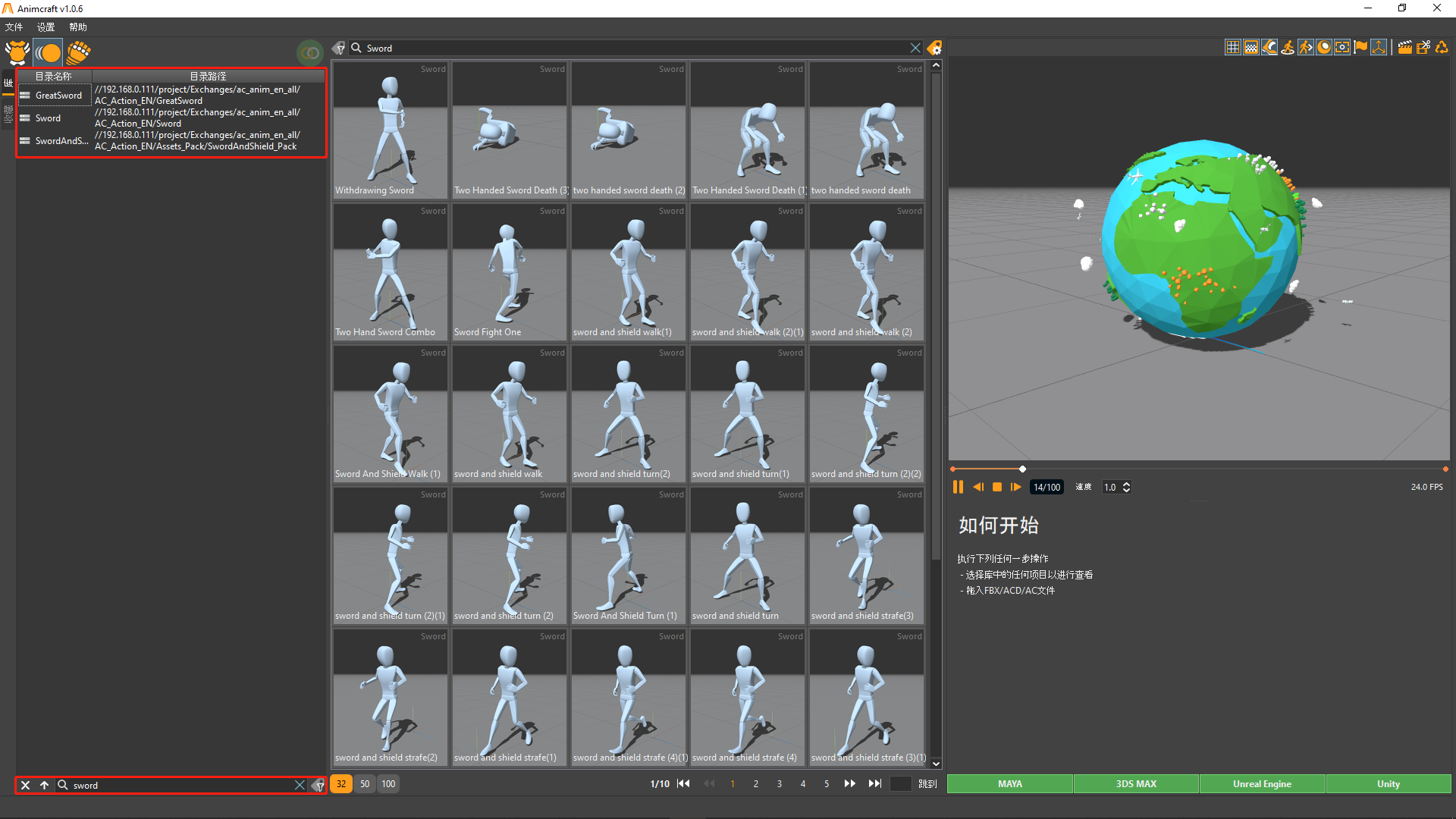This screenshot has width=1456, height=819.
Task: Toggle the grid display in viewport
Action: 1233,47
